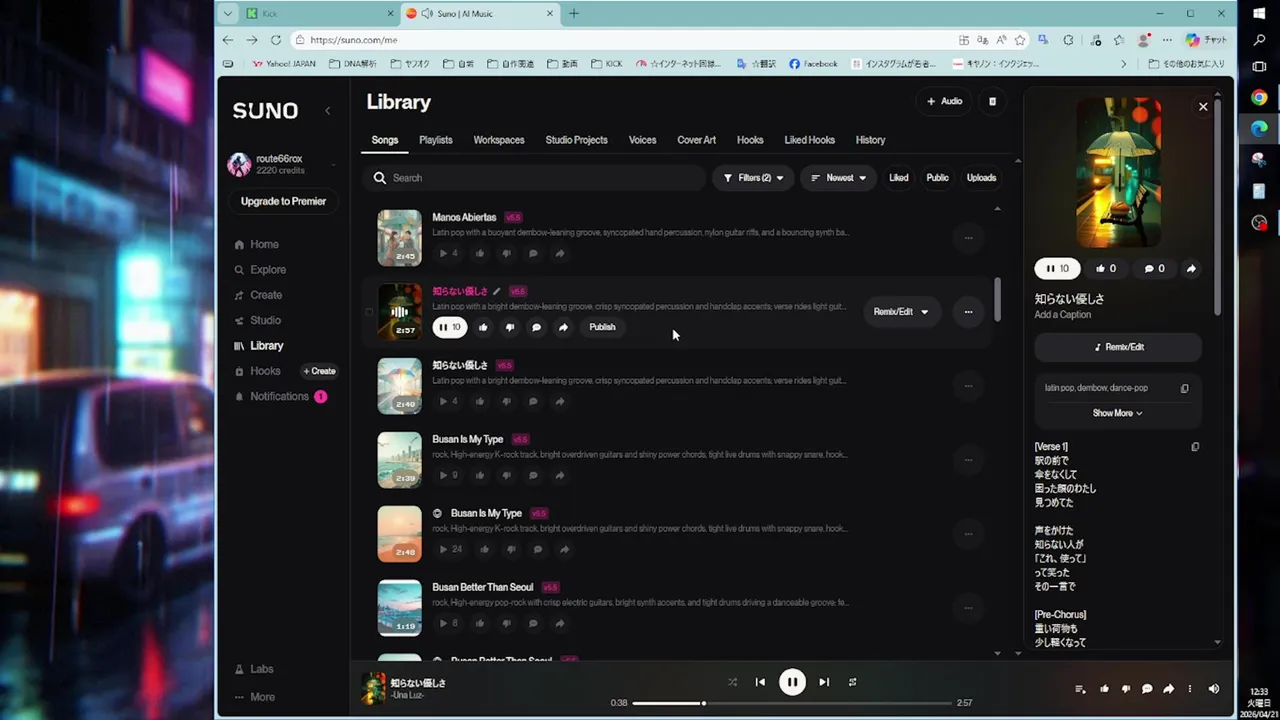The width and height of the screenshot is (1280, 720).
Task: Pause playback in bottom player
Action: pos(792,682)
